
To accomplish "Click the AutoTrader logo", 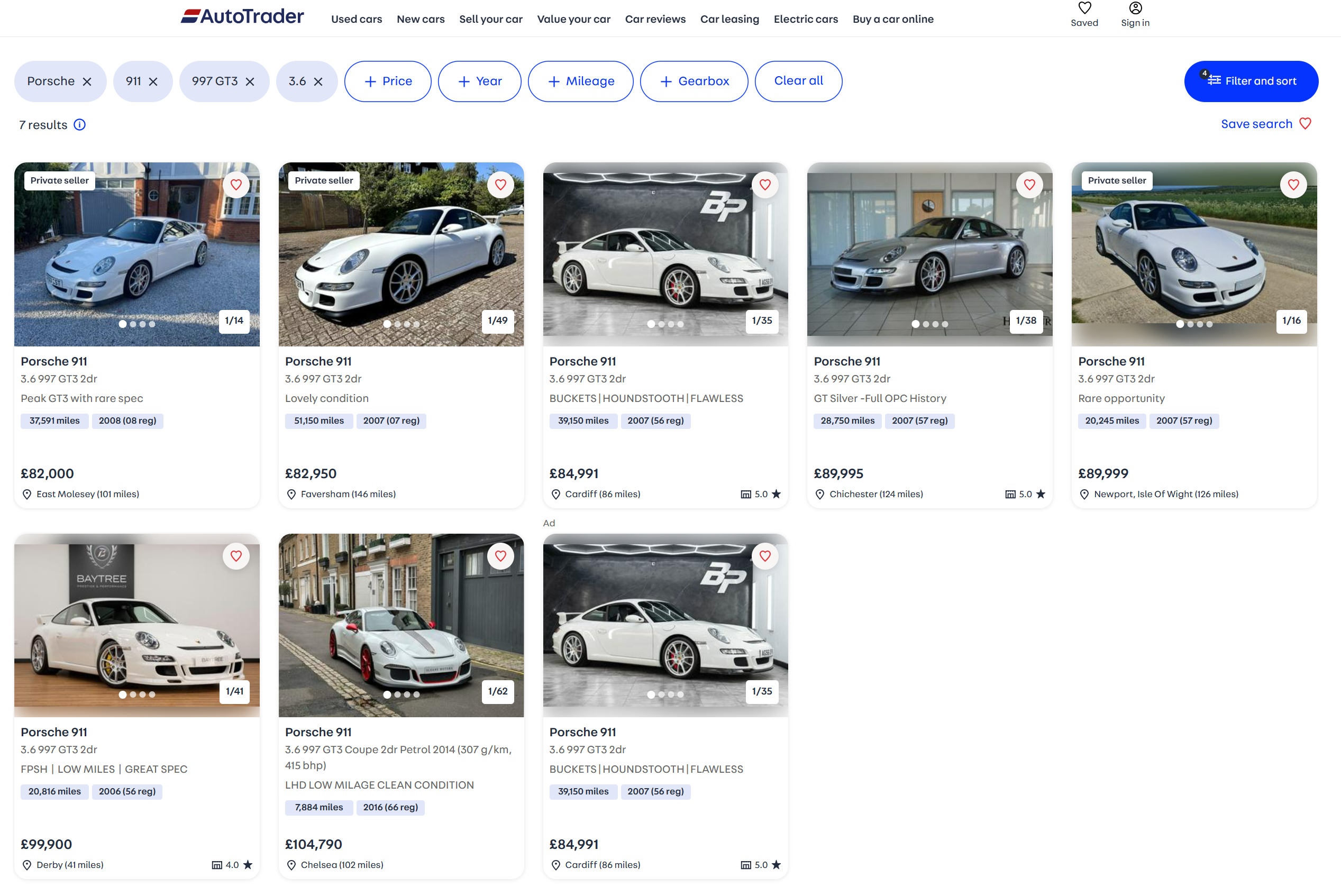I will [242, 16].
